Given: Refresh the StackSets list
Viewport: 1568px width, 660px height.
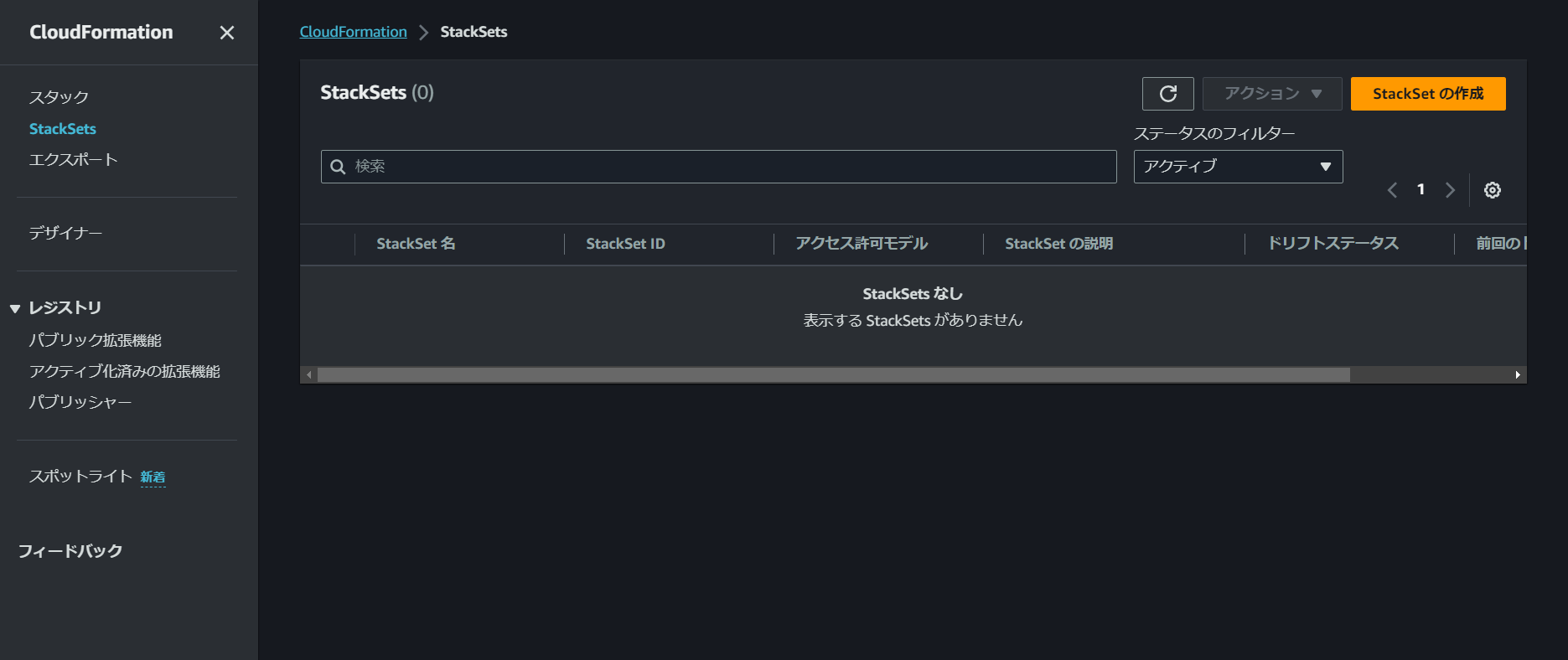Looking at the screenshot, I should pos(1167,94).
